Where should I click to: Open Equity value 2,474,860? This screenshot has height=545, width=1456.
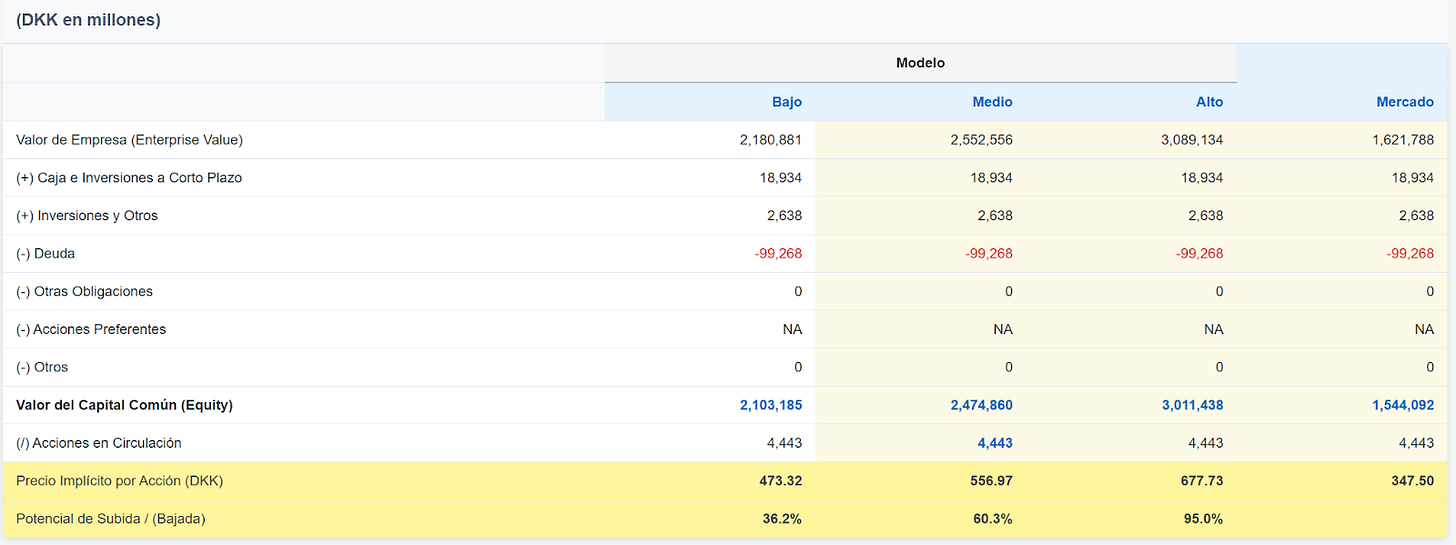(x=981, y=405)
